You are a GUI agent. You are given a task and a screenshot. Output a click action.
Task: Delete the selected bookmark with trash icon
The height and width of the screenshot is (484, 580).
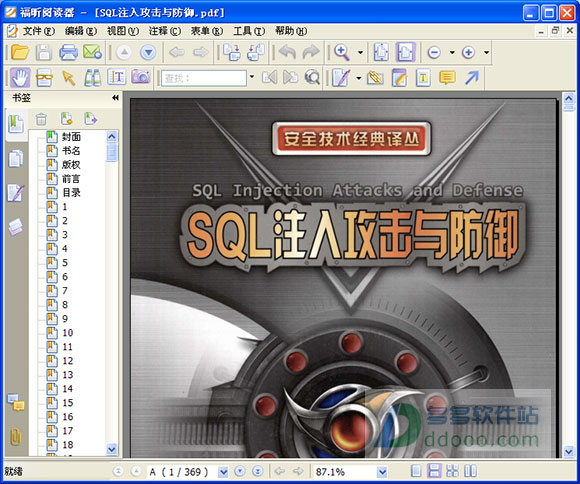click(x=41, y=119)
